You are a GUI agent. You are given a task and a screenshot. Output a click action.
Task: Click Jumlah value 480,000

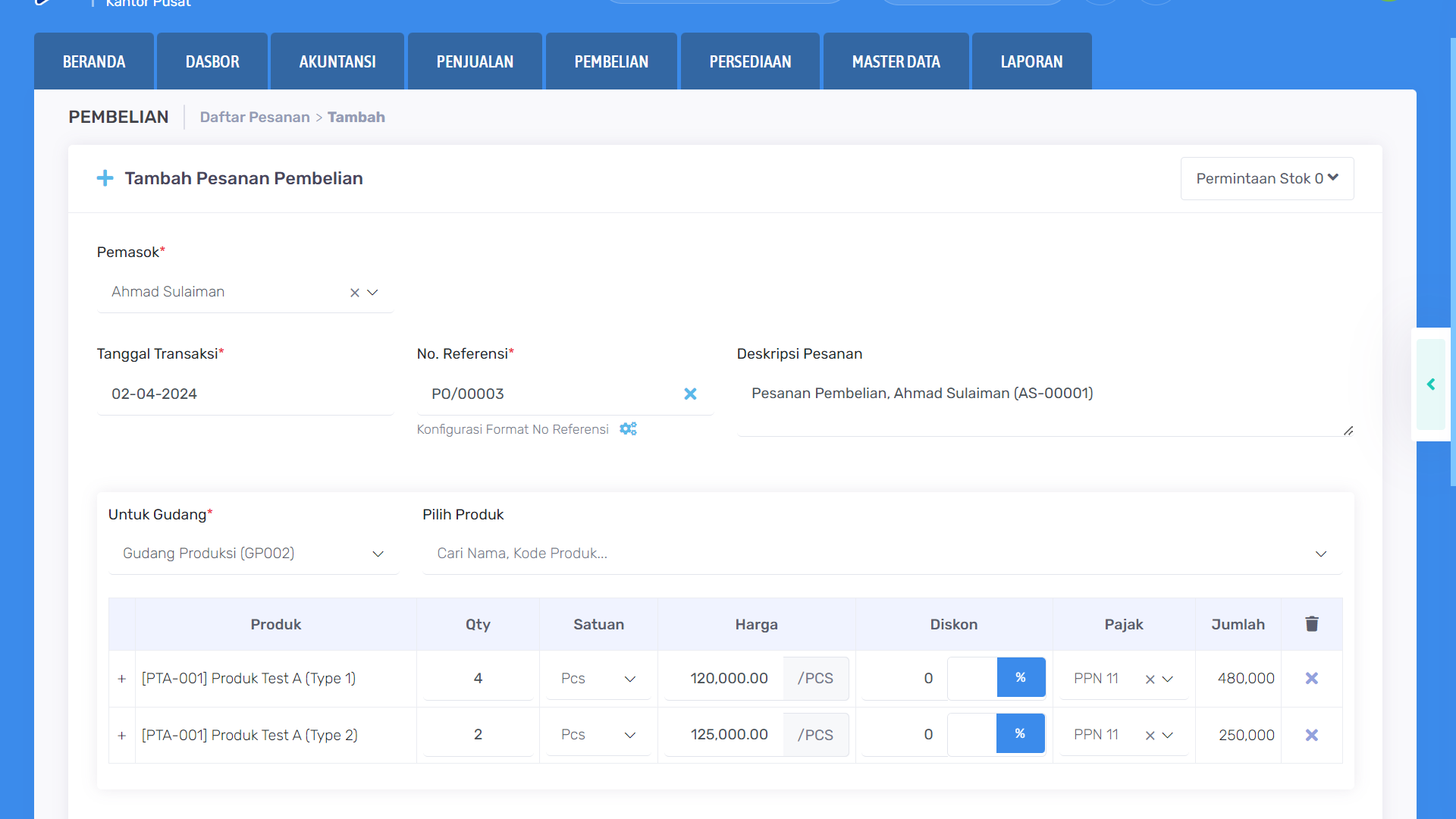click(x=1246, y=679)
